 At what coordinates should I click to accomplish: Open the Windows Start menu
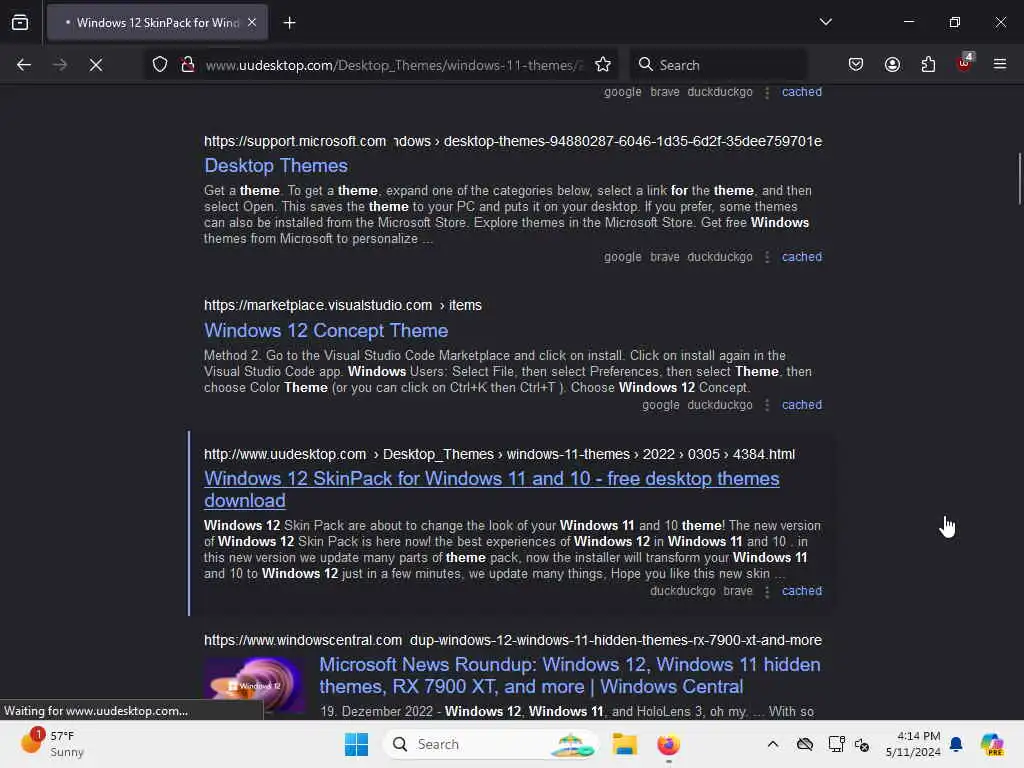point(357,744)
